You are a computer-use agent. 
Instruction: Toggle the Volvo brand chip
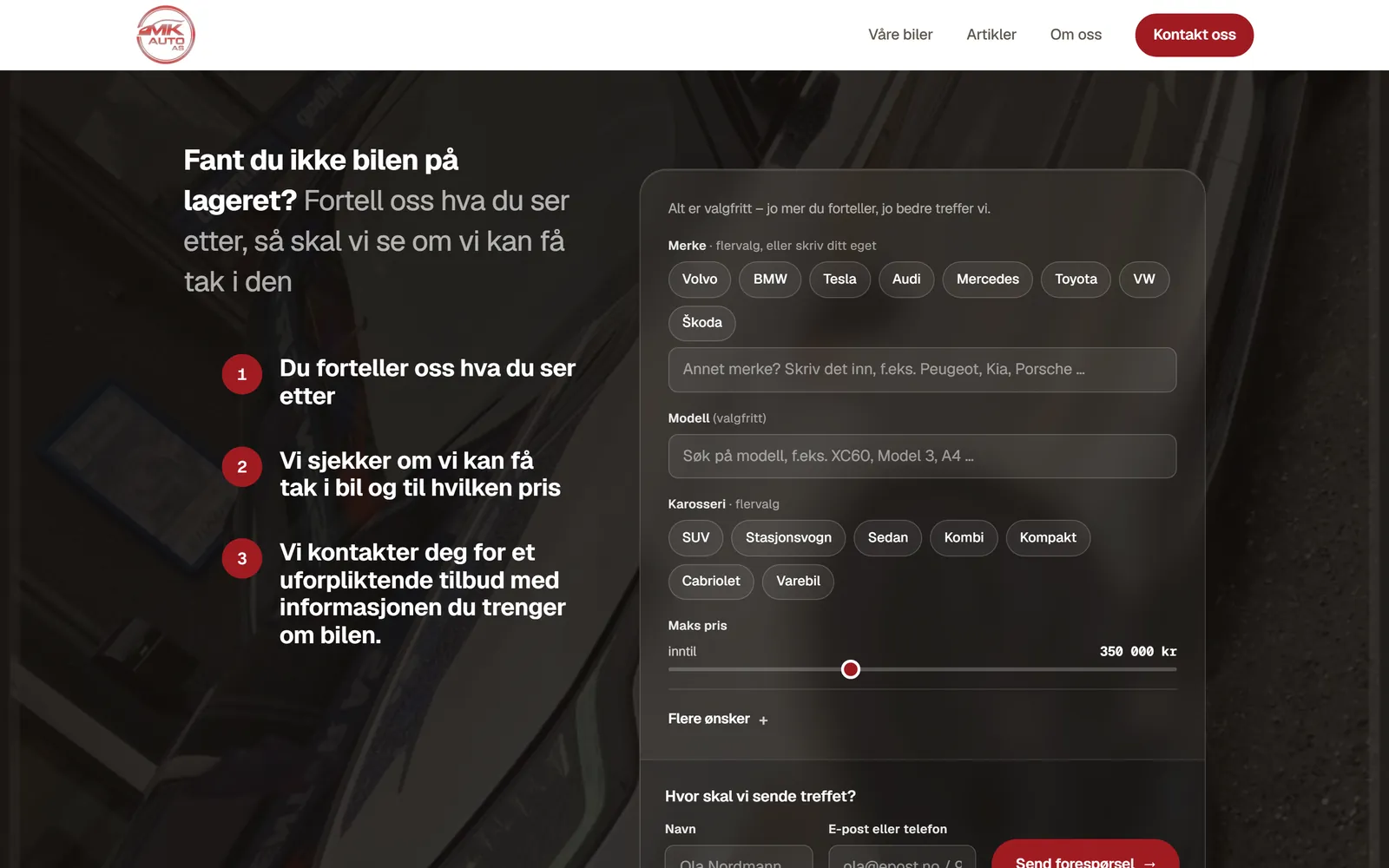[700, 279]
